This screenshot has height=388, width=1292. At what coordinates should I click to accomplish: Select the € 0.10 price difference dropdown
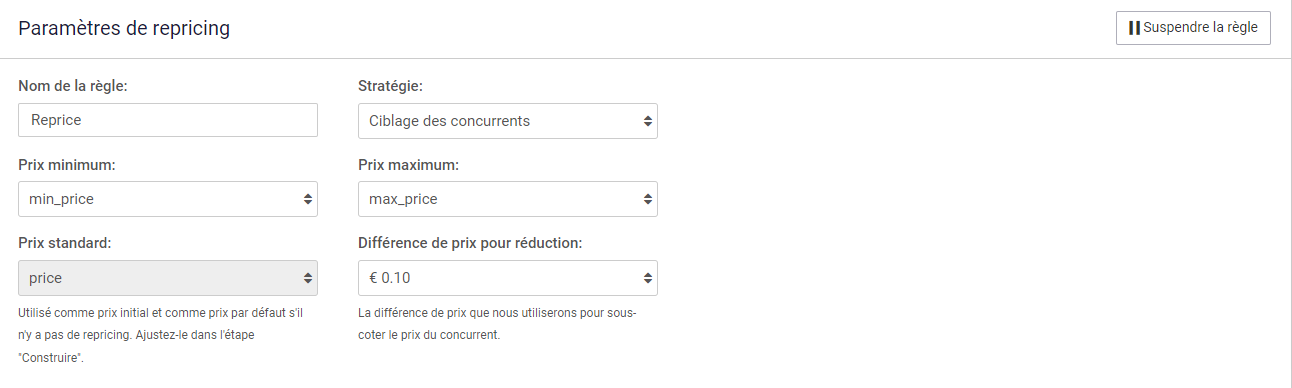pos(508,277)
